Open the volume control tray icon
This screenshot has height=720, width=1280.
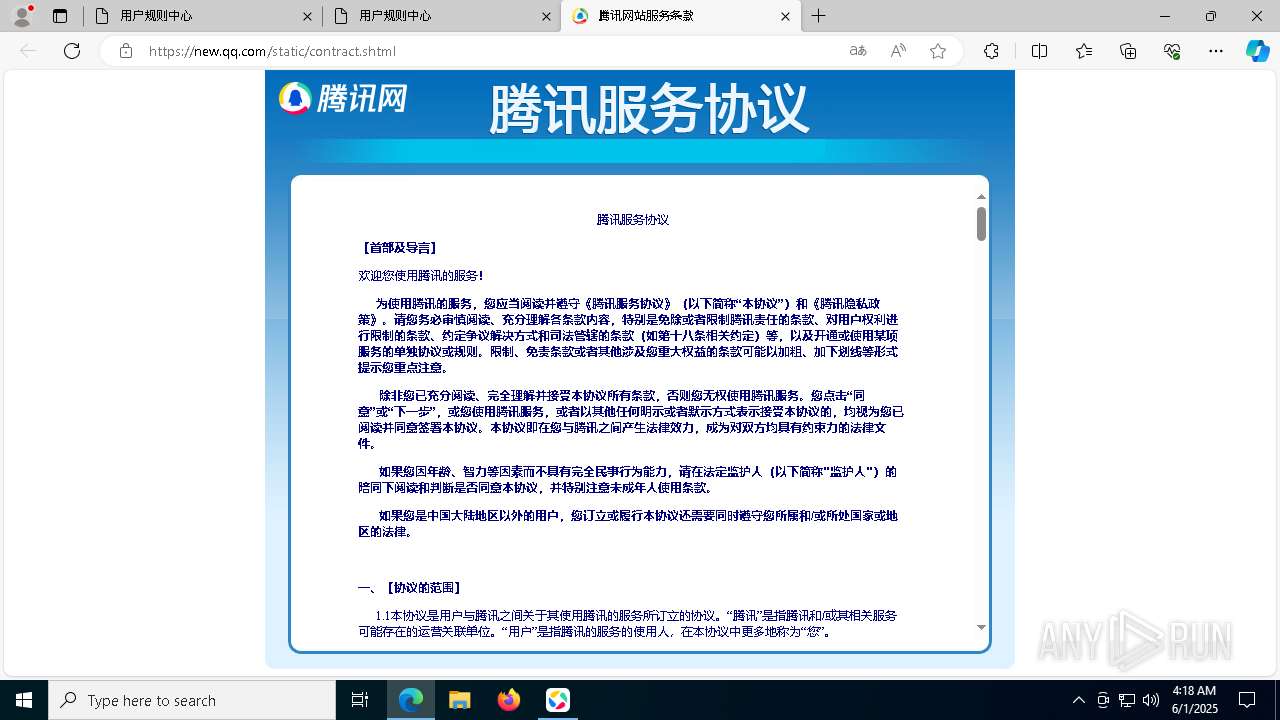pos(1151,700)
